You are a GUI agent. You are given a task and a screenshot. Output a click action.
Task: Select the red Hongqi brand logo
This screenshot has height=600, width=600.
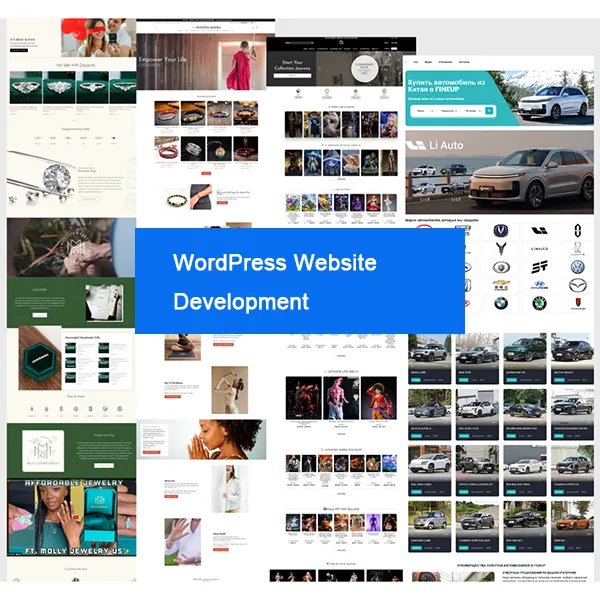click(x=577, y=304)
